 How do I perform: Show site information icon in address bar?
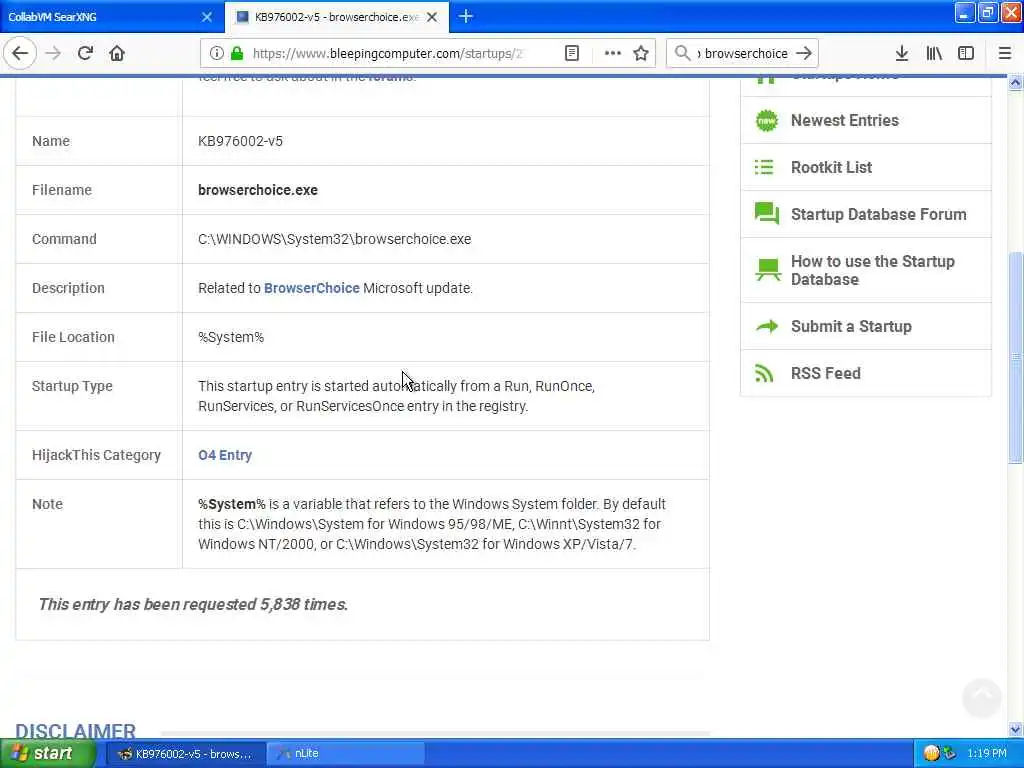point(216,53)
